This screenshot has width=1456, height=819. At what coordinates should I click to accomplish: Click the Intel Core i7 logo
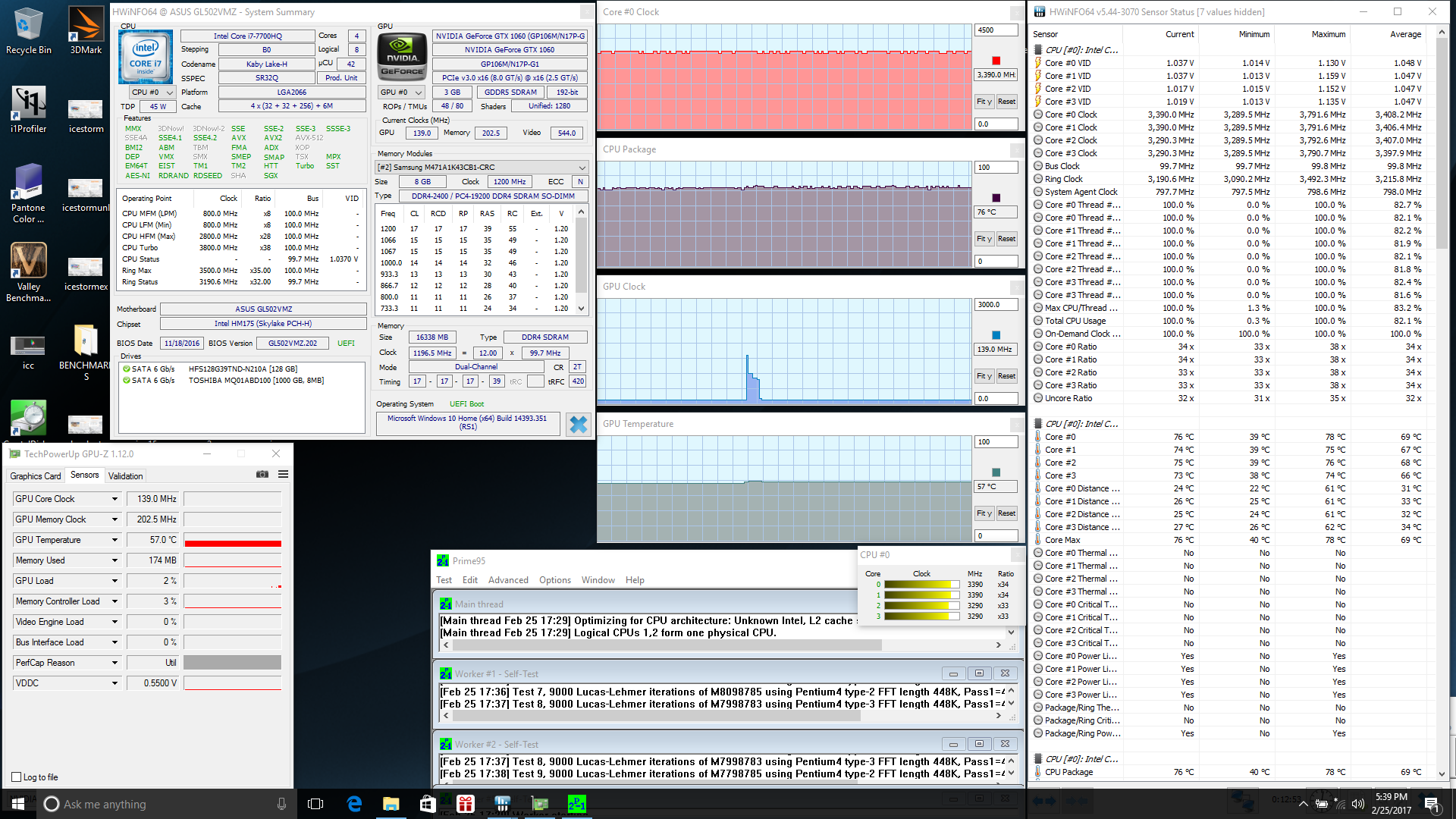pos(146,57)
